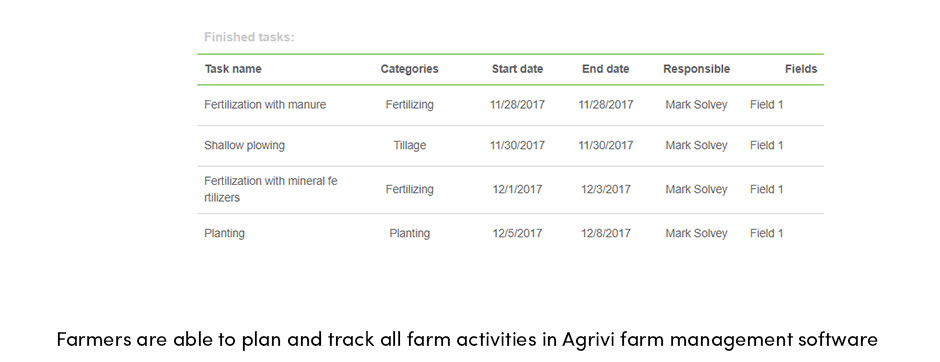Sort by the Categories column header
This screenshot has height=362, width=940.
[409, 69]
